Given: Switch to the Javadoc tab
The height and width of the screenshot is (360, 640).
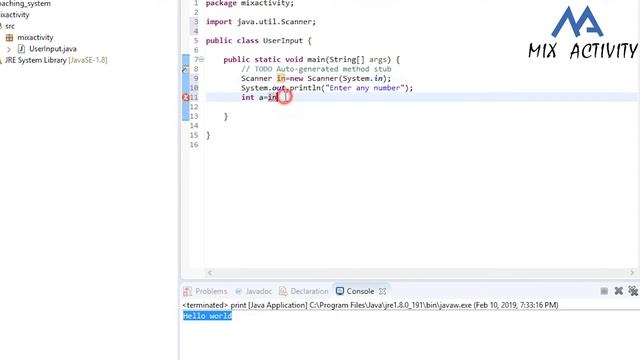Looking at the screenshot, I should 258,291.
